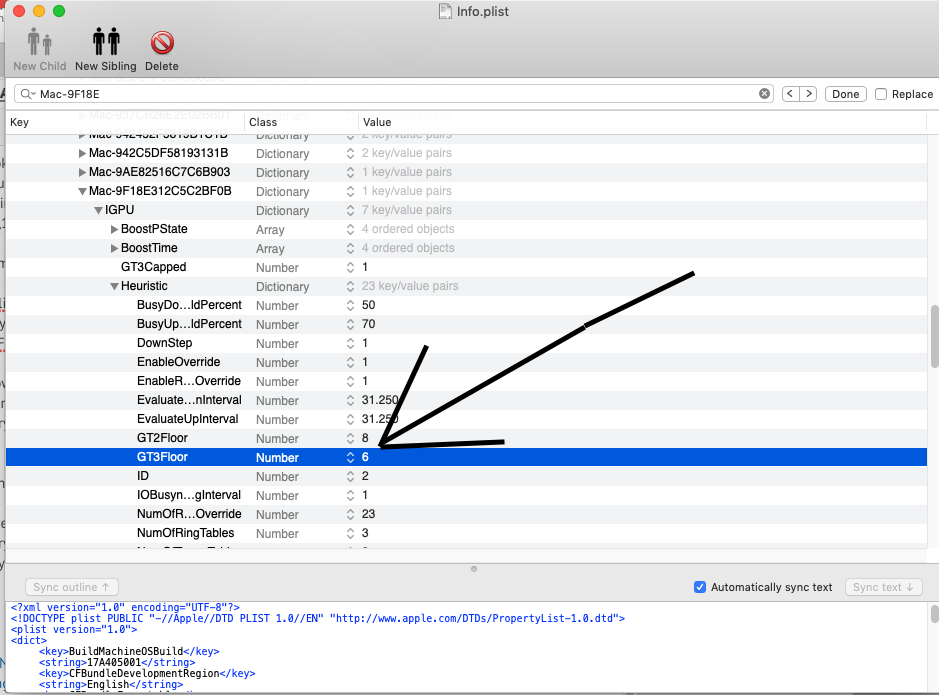Clear the search field with the X icon

(765, 94)
